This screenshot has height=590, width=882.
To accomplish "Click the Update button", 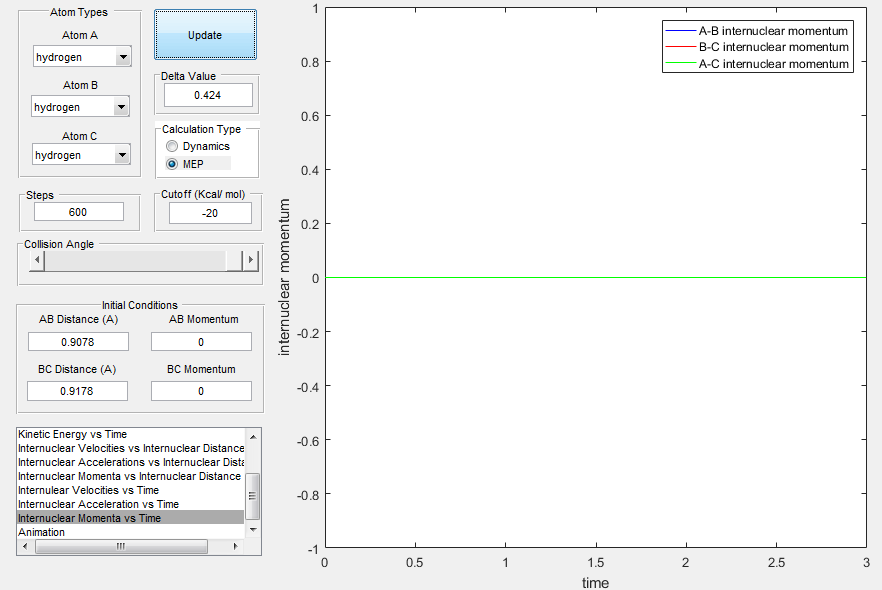I will [x=205, y=35].
